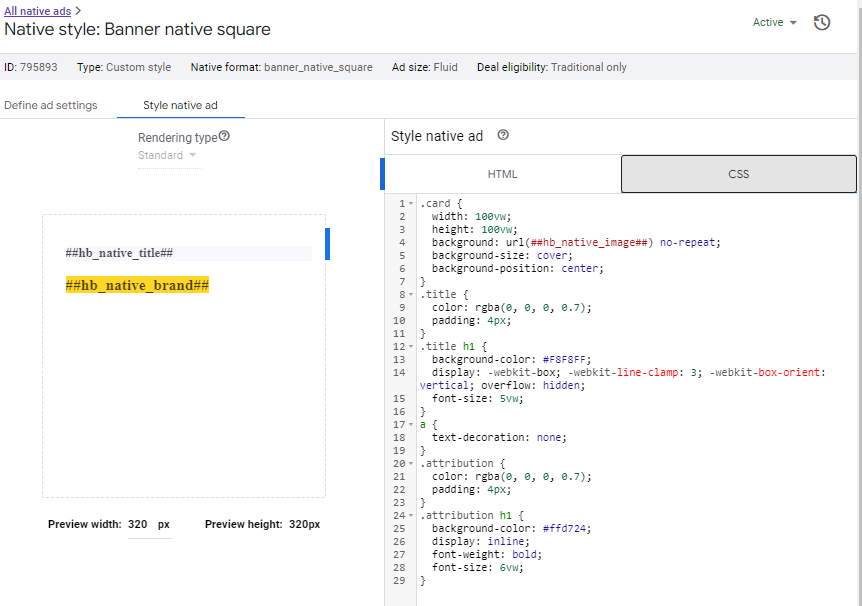This screenshot has width=862, height=606.
Task: Click the yellow ##hb_native_brand## preview label
Action: coord(137,286)
